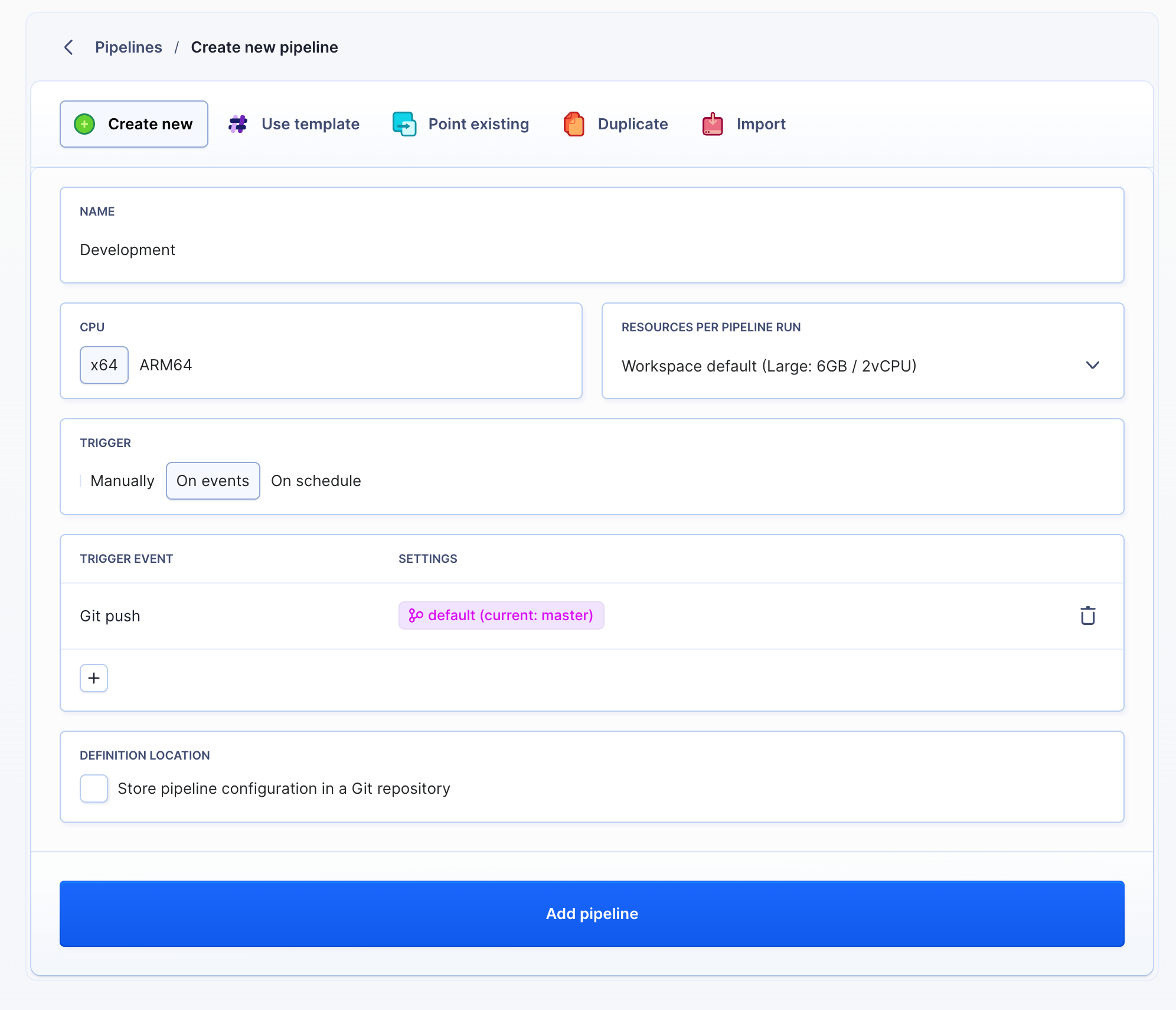Select x64 CPU architecture option

pyautogui.click(x=103, y=365)
